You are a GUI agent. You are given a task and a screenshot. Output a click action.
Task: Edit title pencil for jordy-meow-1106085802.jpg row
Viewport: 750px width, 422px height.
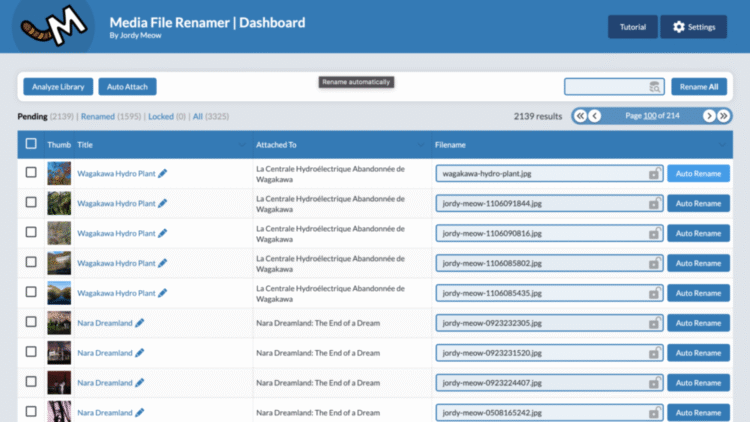(x=163, y=263)
